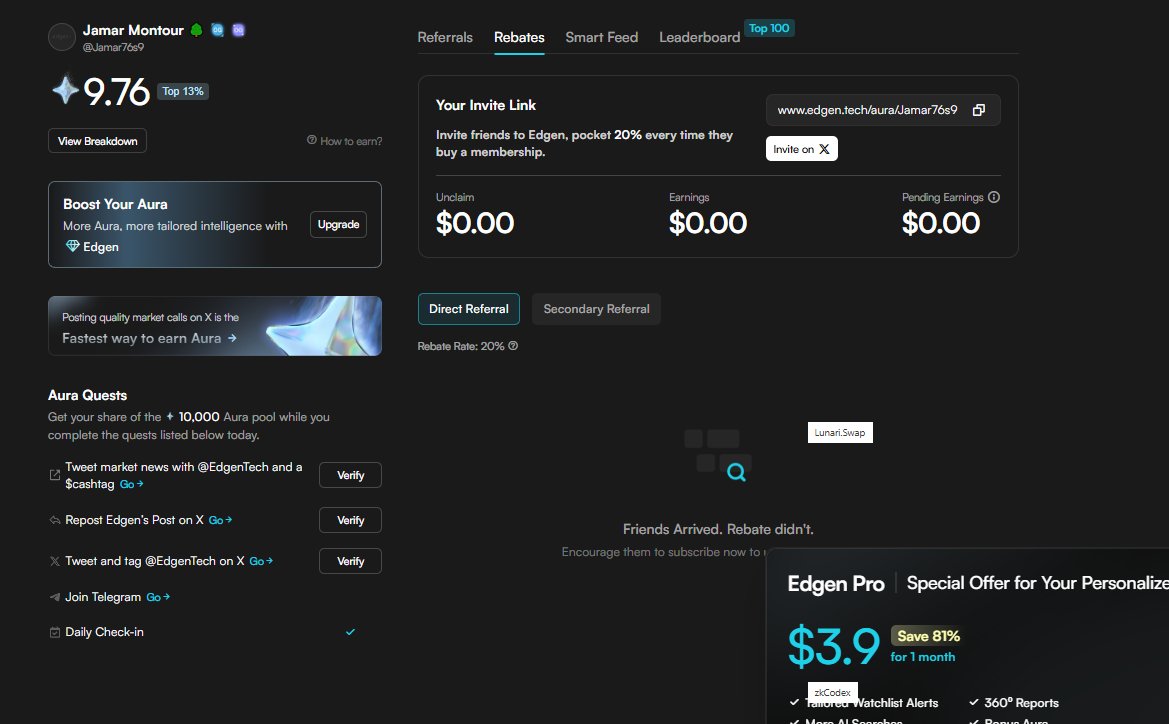1169x724 pixels.
Task: Switch to the Smart Feed tab
Action: (x=602, y=37)
